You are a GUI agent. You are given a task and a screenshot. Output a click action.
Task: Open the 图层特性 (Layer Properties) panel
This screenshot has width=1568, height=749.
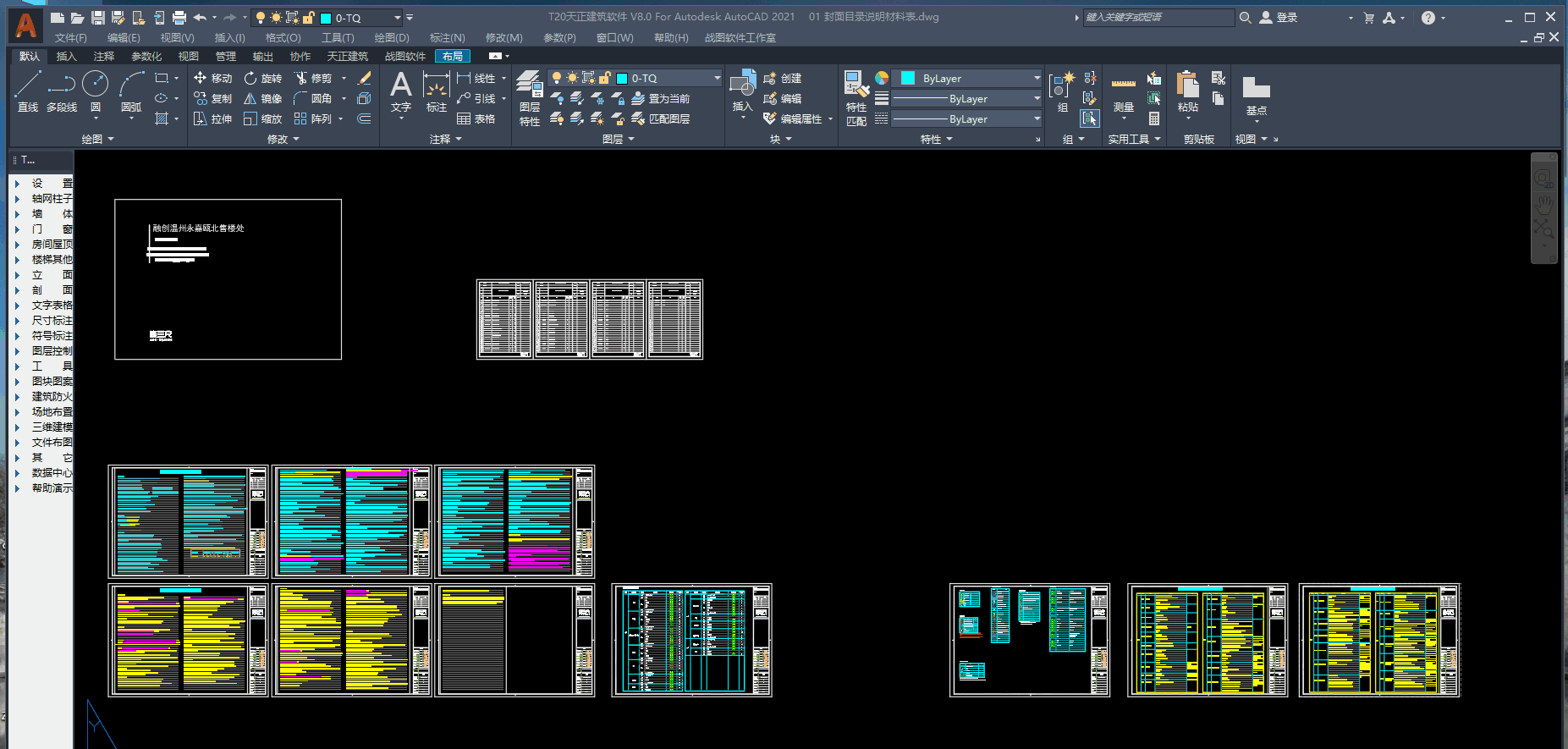click(530, 98)
